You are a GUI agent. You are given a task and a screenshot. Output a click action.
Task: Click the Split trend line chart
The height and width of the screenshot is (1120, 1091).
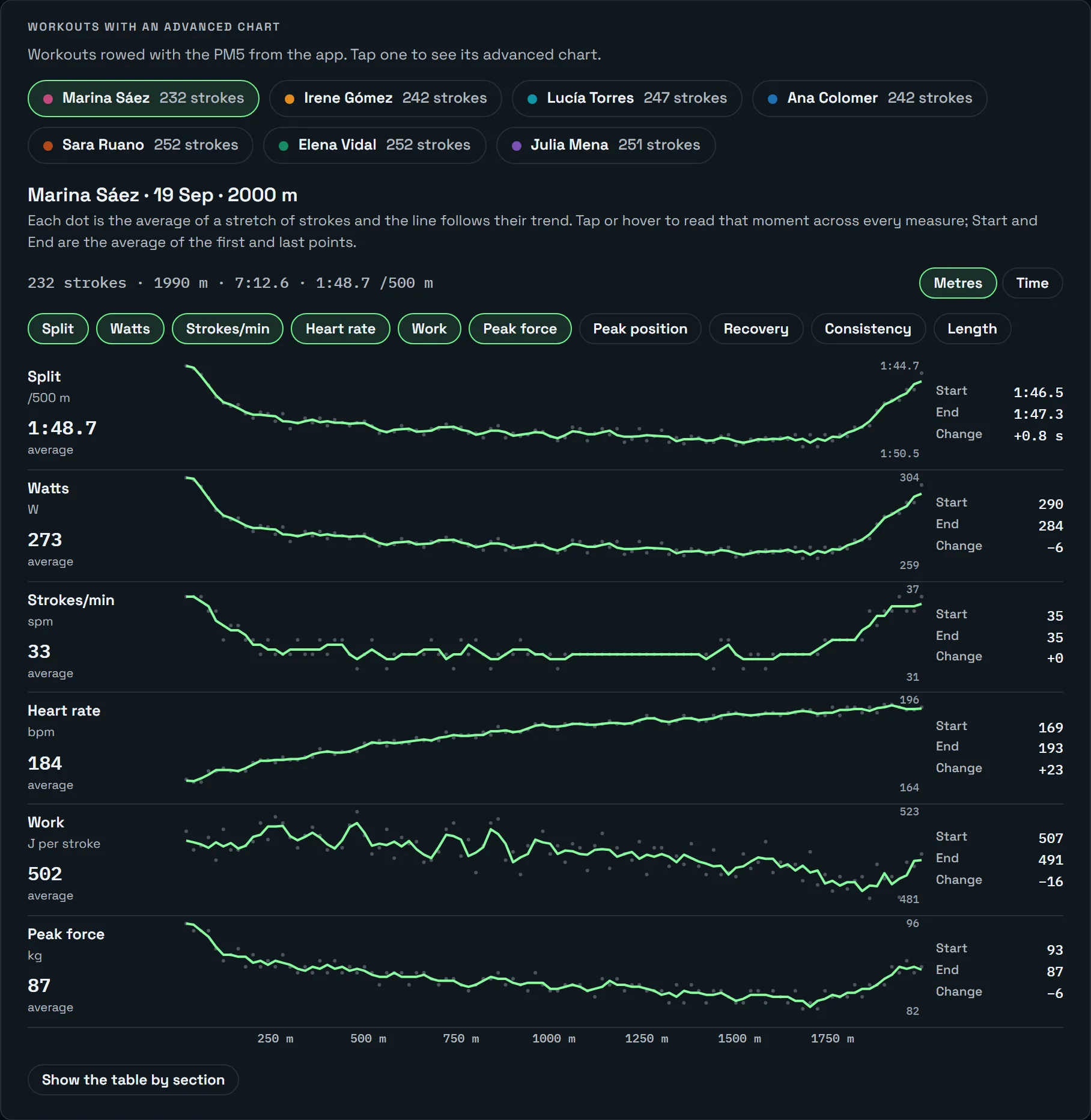553,410
